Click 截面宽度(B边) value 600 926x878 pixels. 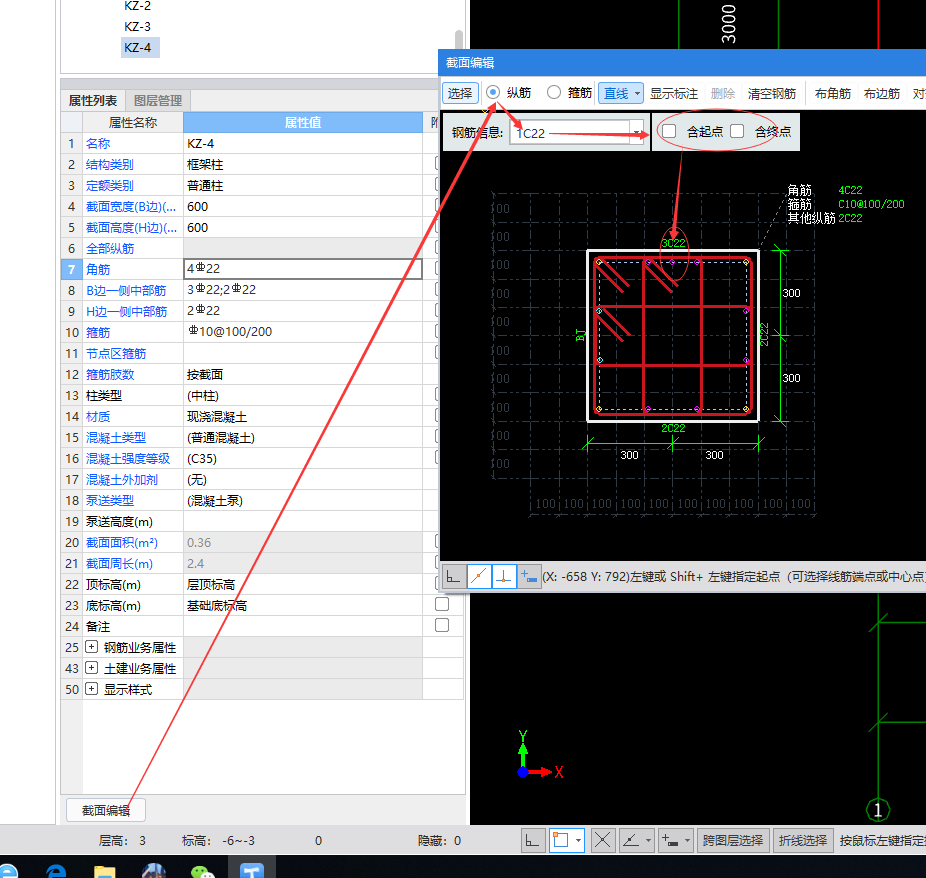[x=303, y=206]
